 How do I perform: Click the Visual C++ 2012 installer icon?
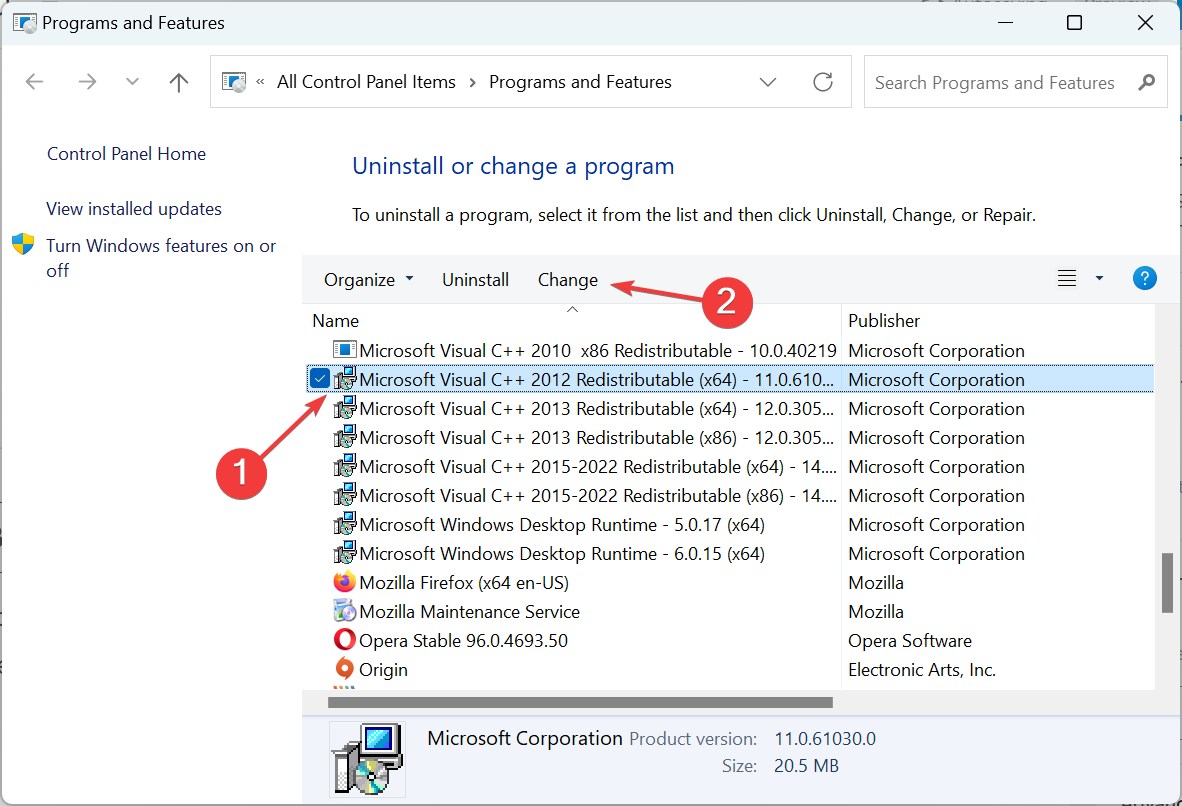(344, 378)
